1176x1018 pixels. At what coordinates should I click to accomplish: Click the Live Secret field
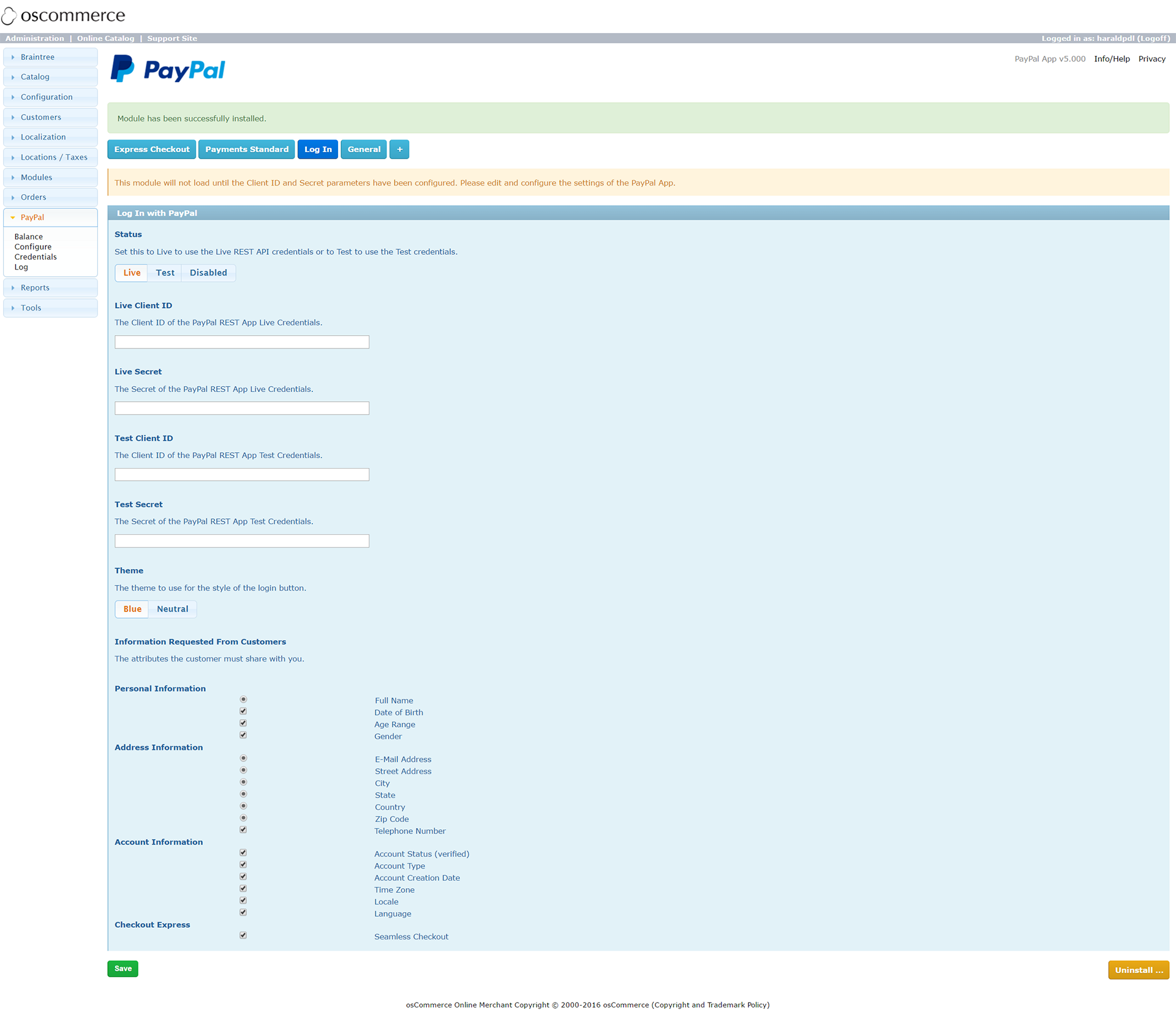pyautogui.click(x=242, y=409)
